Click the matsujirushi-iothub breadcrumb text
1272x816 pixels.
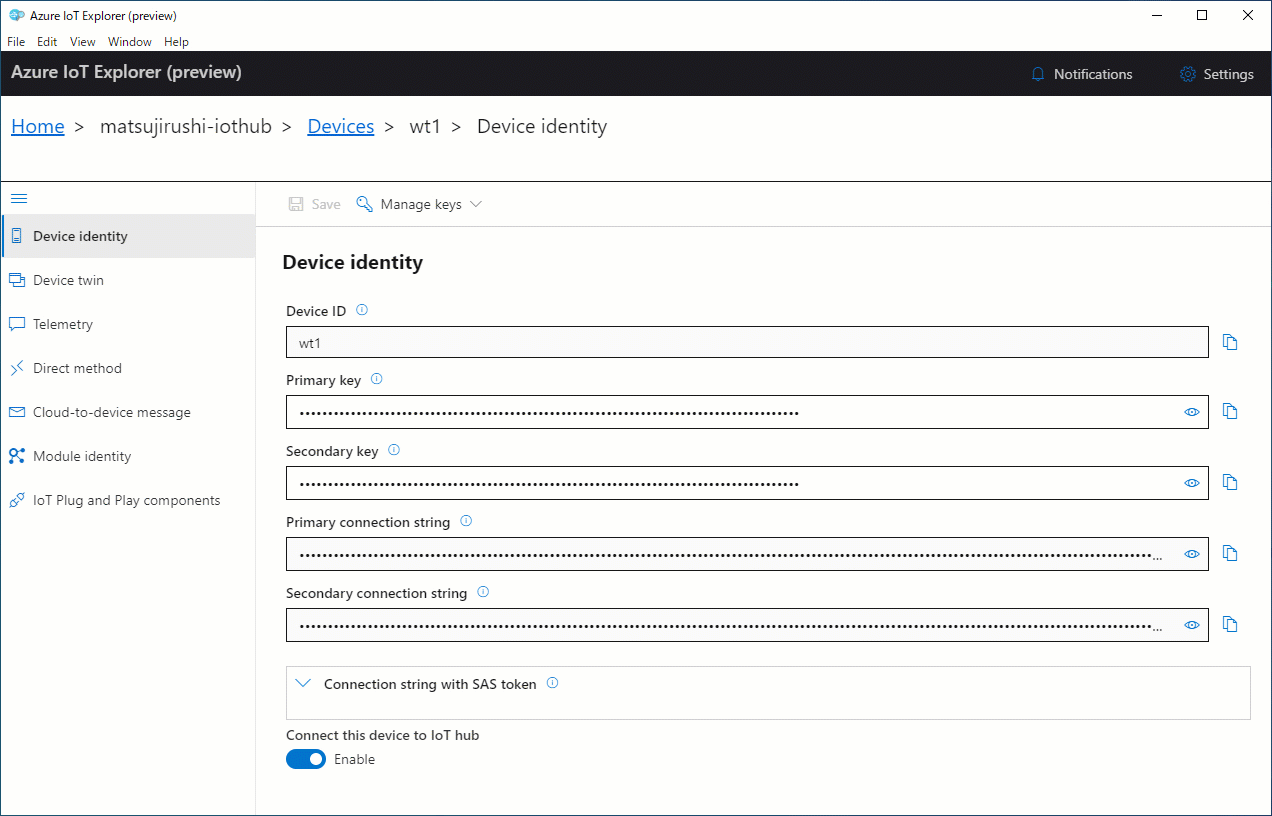point(186,126)
